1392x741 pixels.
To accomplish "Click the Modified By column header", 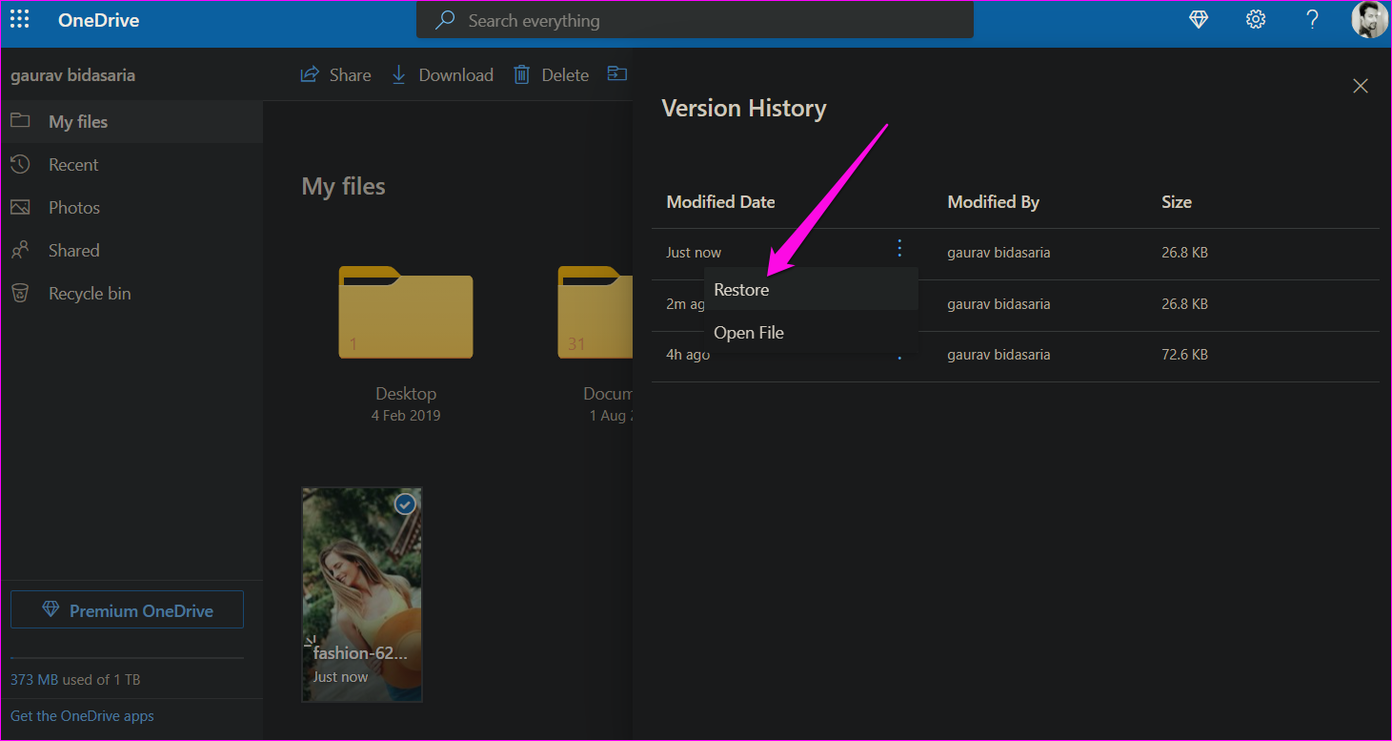I will [x=993, y=202].
